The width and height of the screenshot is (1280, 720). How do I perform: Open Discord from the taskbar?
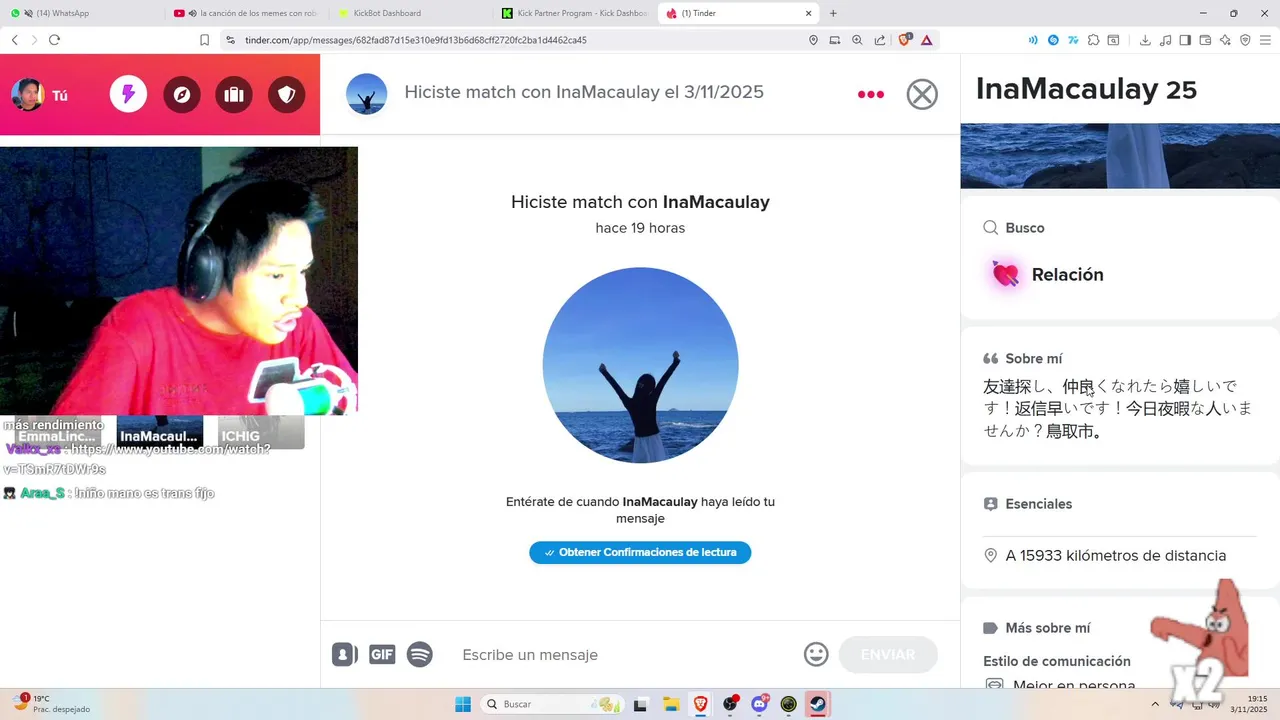click(759, 704)
